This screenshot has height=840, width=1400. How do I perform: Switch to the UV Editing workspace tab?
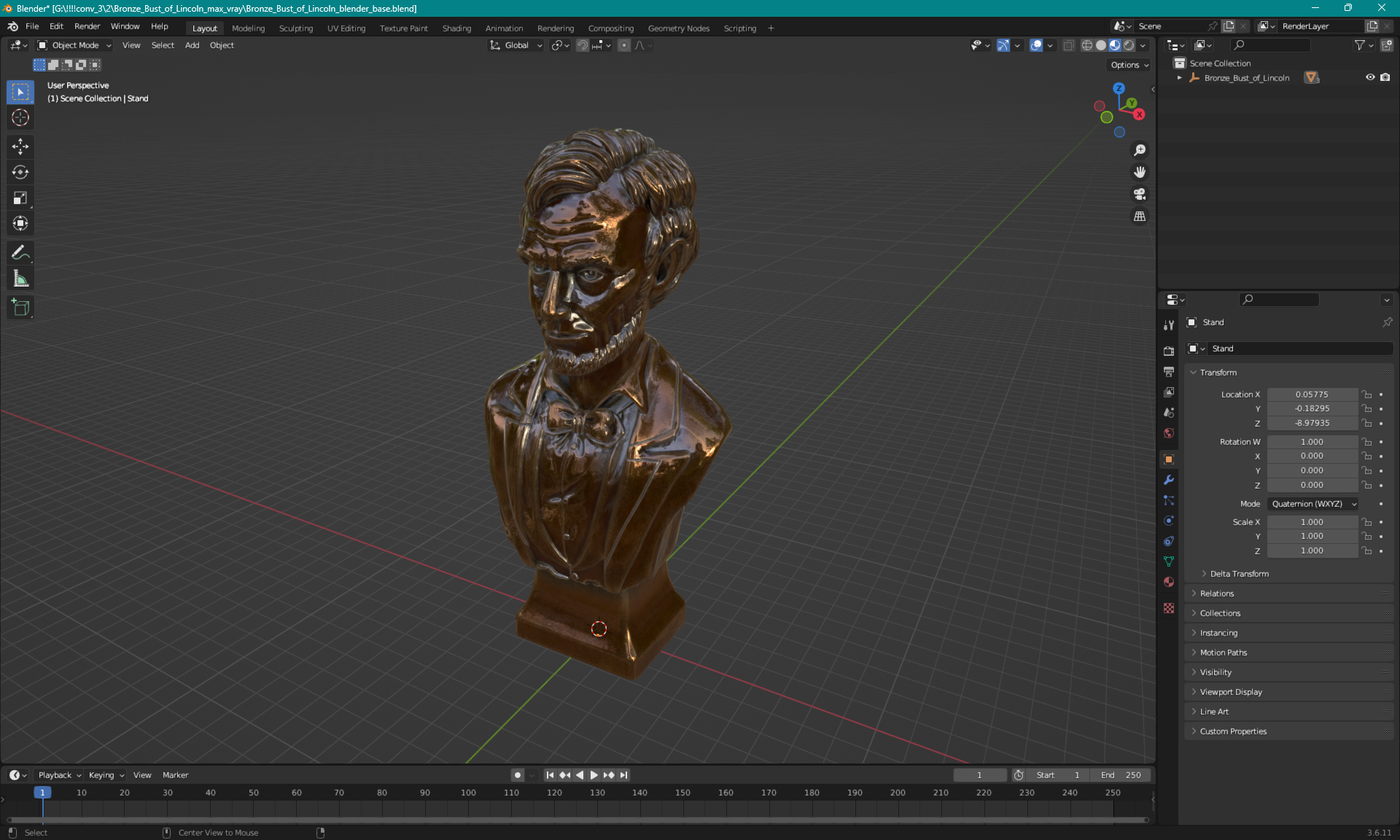tap(346, 28)
